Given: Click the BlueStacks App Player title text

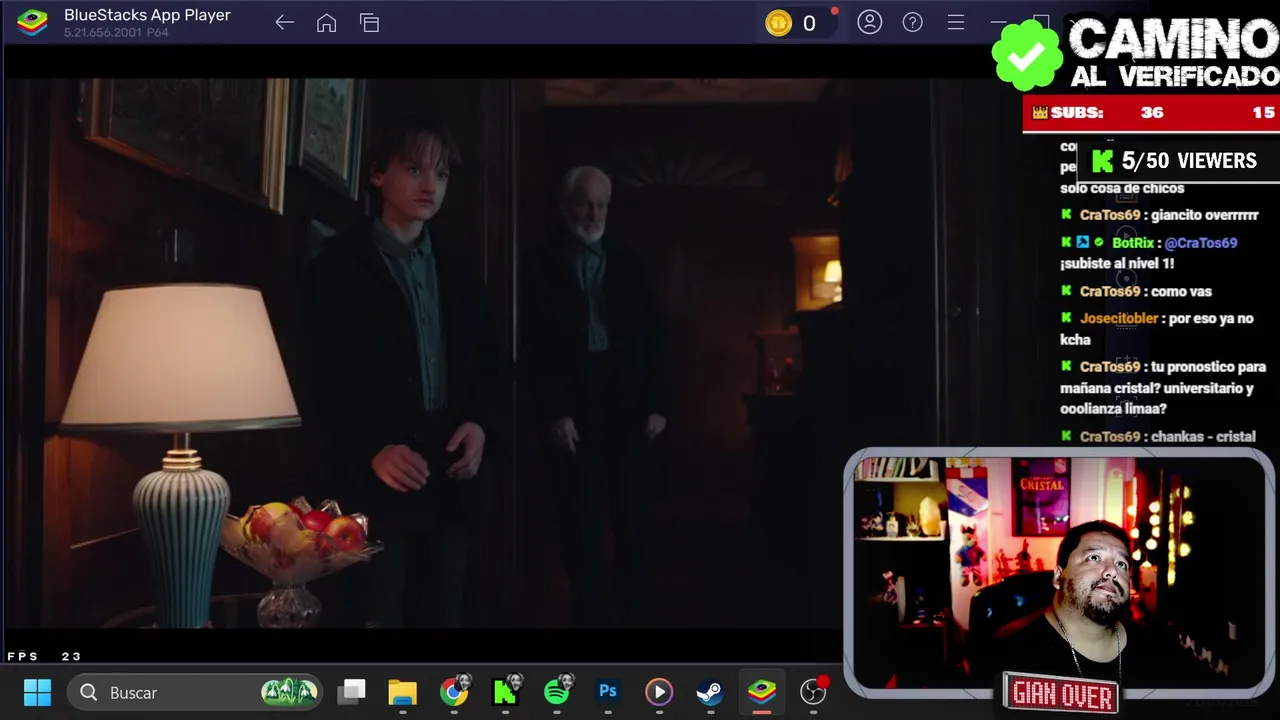Looking at the screenshot, I should (x=147, y=15).
